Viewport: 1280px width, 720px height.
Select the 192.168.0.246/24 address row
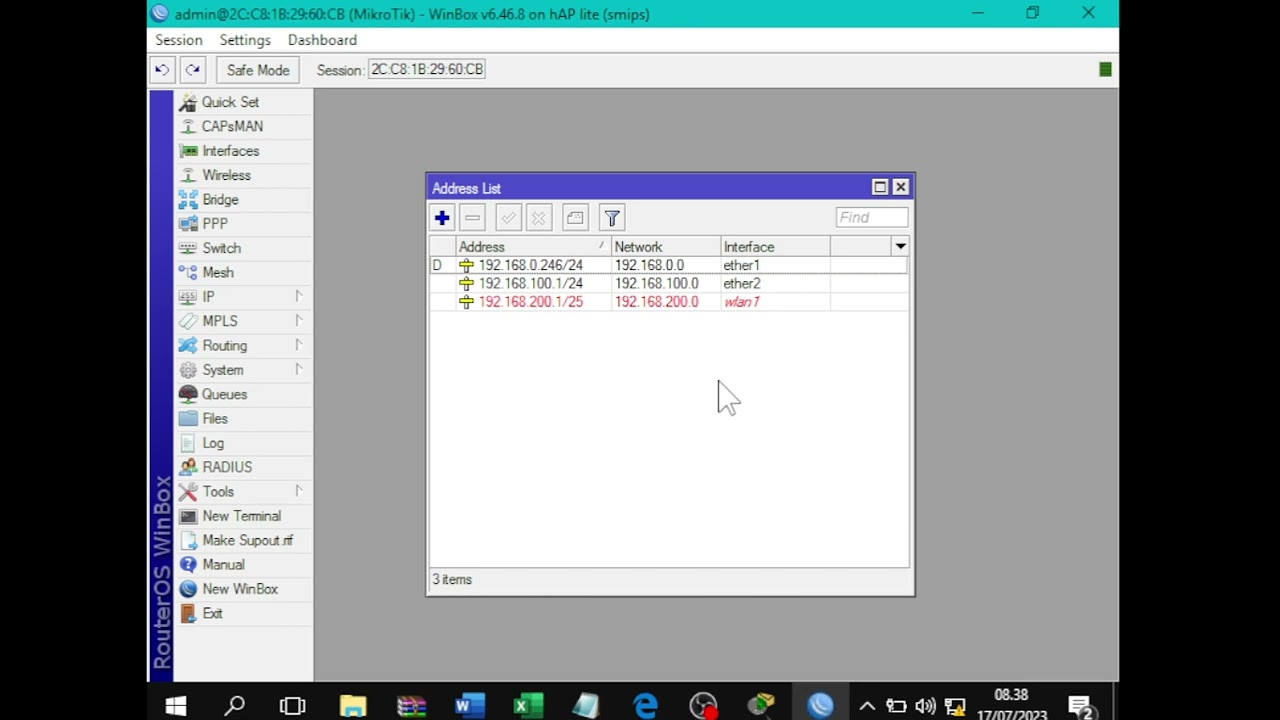(x=668, y=265)
